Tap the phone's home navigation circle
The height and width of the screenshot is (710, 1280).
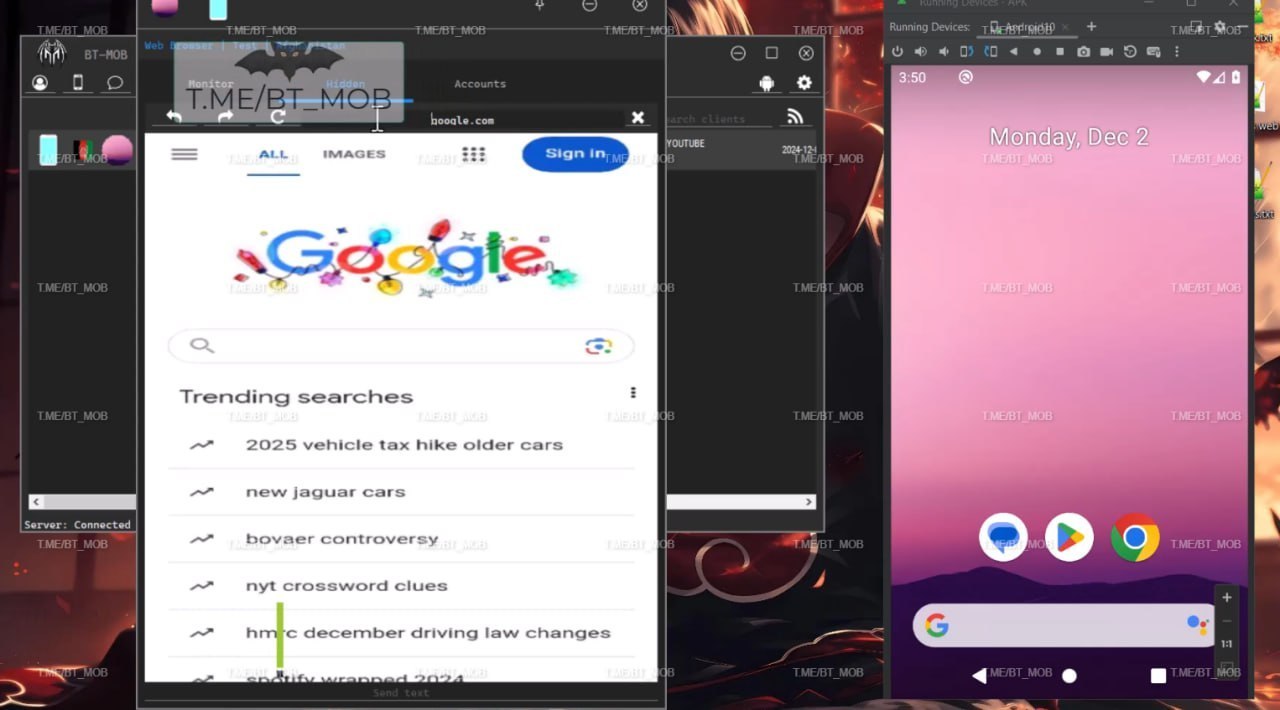(x=1069, y=676)
